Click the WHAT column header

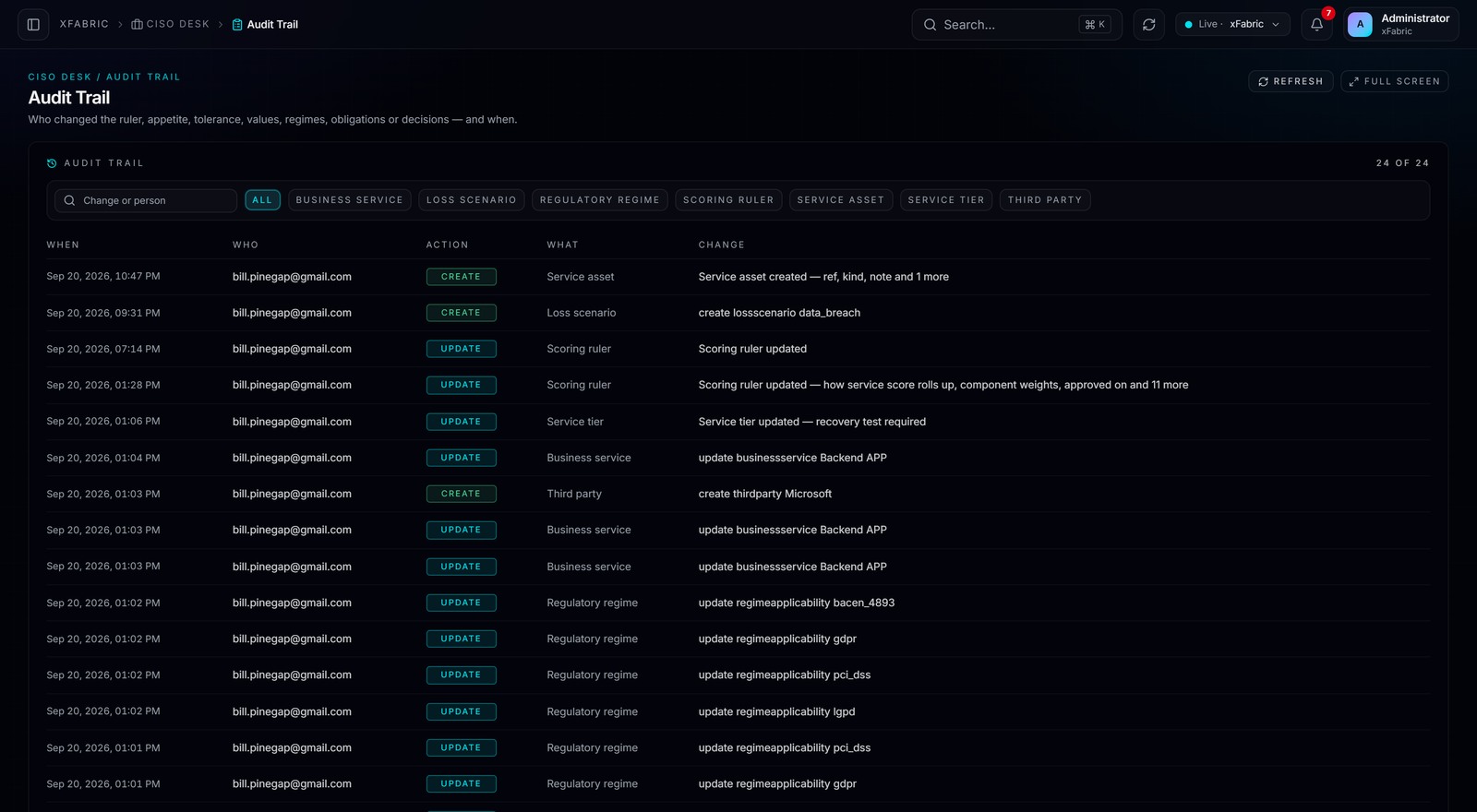[x=562, y=245]
